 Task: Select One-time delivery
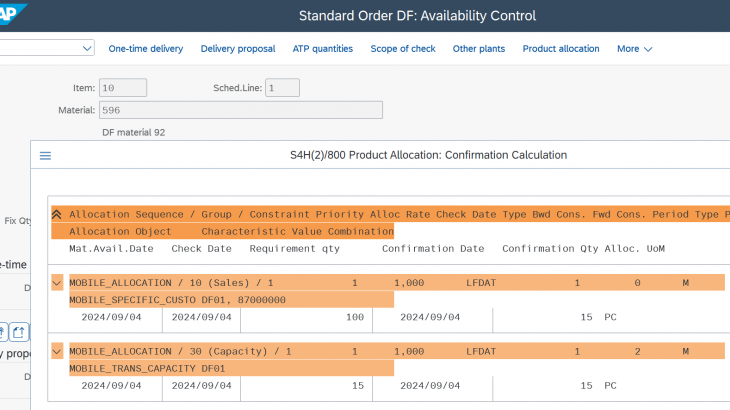coord(146,49)
